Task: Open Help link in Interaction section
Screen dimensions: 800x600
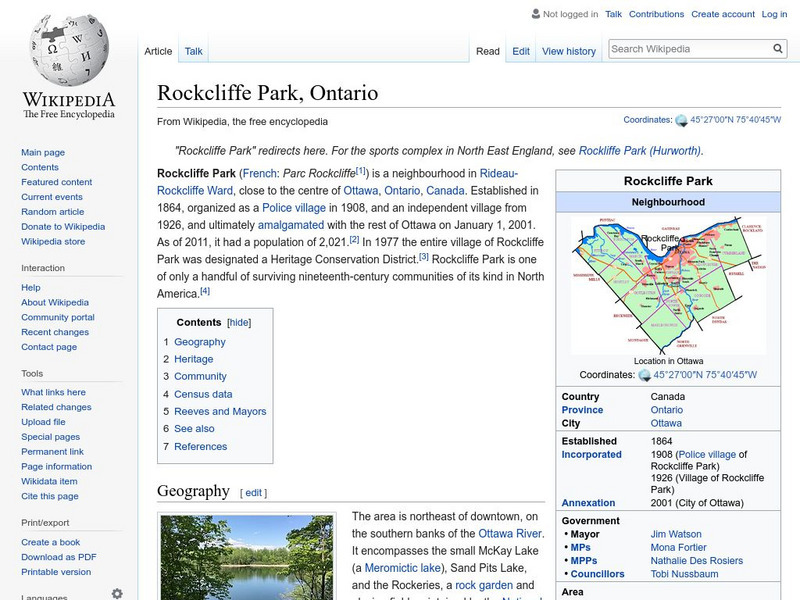Action: (31, 288)
